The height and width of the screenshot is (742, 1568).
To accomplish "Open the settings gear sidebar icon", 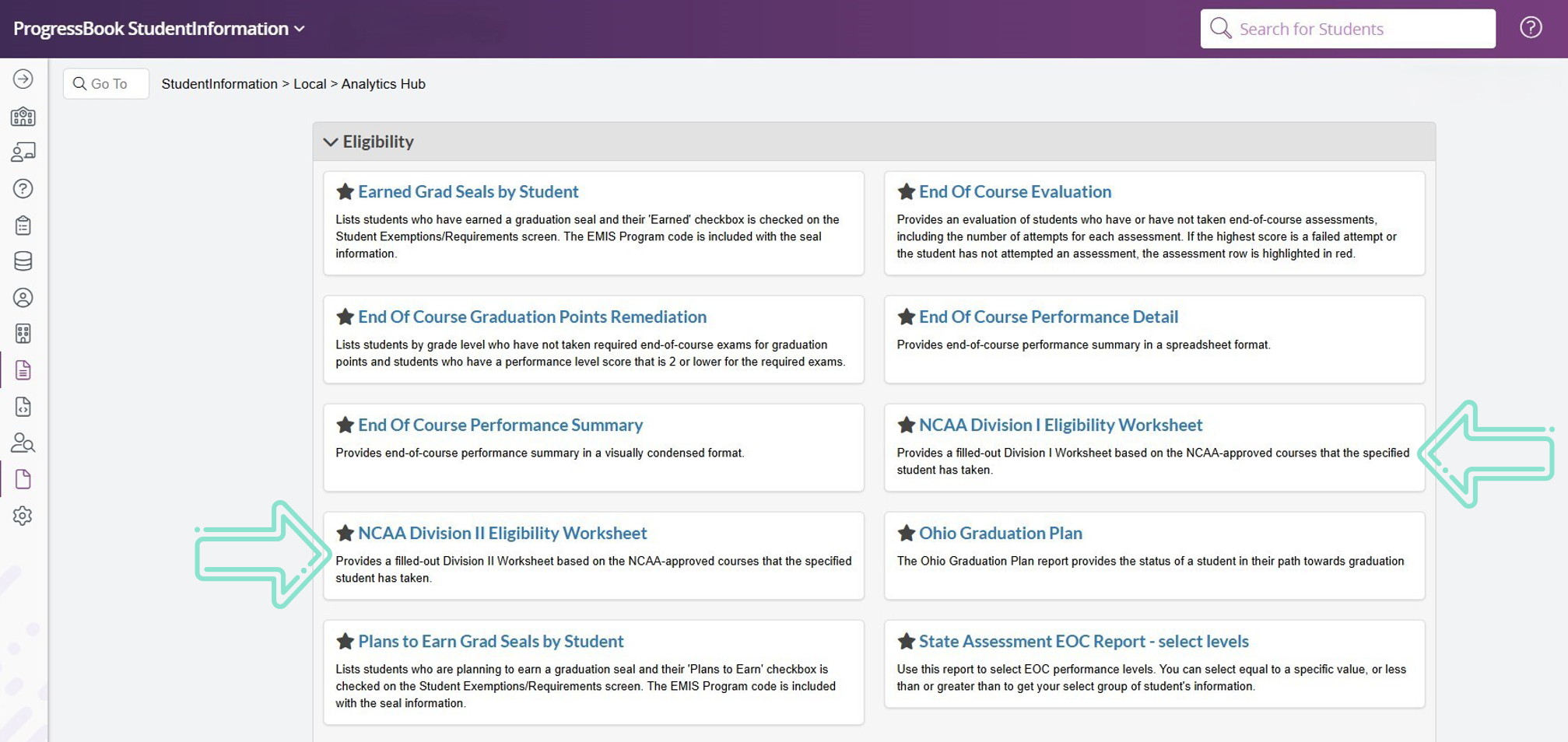I will click(x=23, y=516).
